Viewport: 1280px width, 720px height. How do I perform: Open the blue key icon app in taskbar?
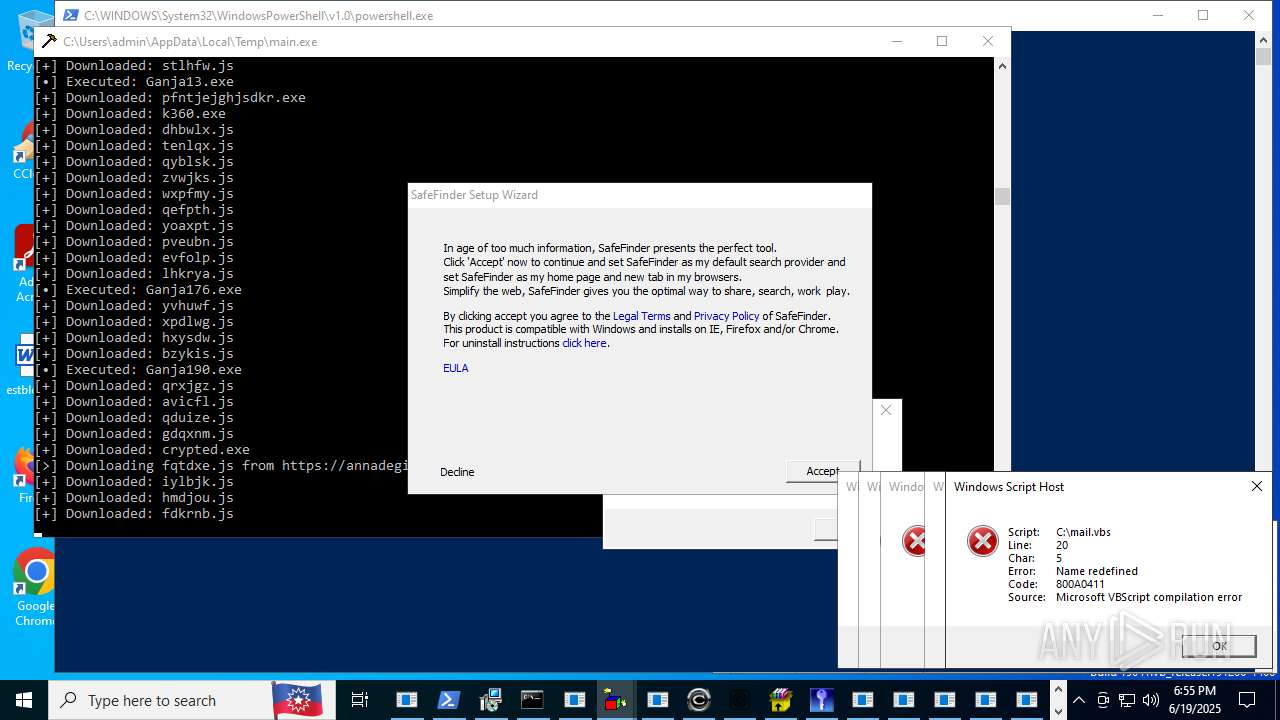(822, 700)
